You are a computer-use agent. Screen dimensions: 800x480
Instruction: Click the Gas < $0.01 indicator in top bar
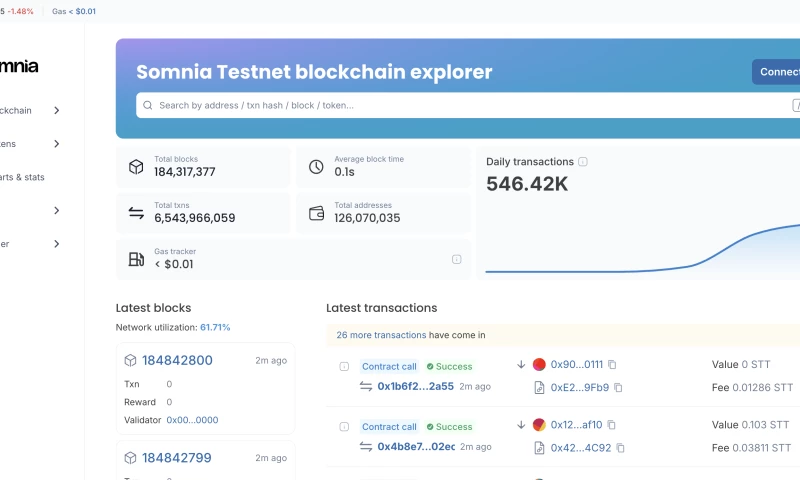coord(73,11)
